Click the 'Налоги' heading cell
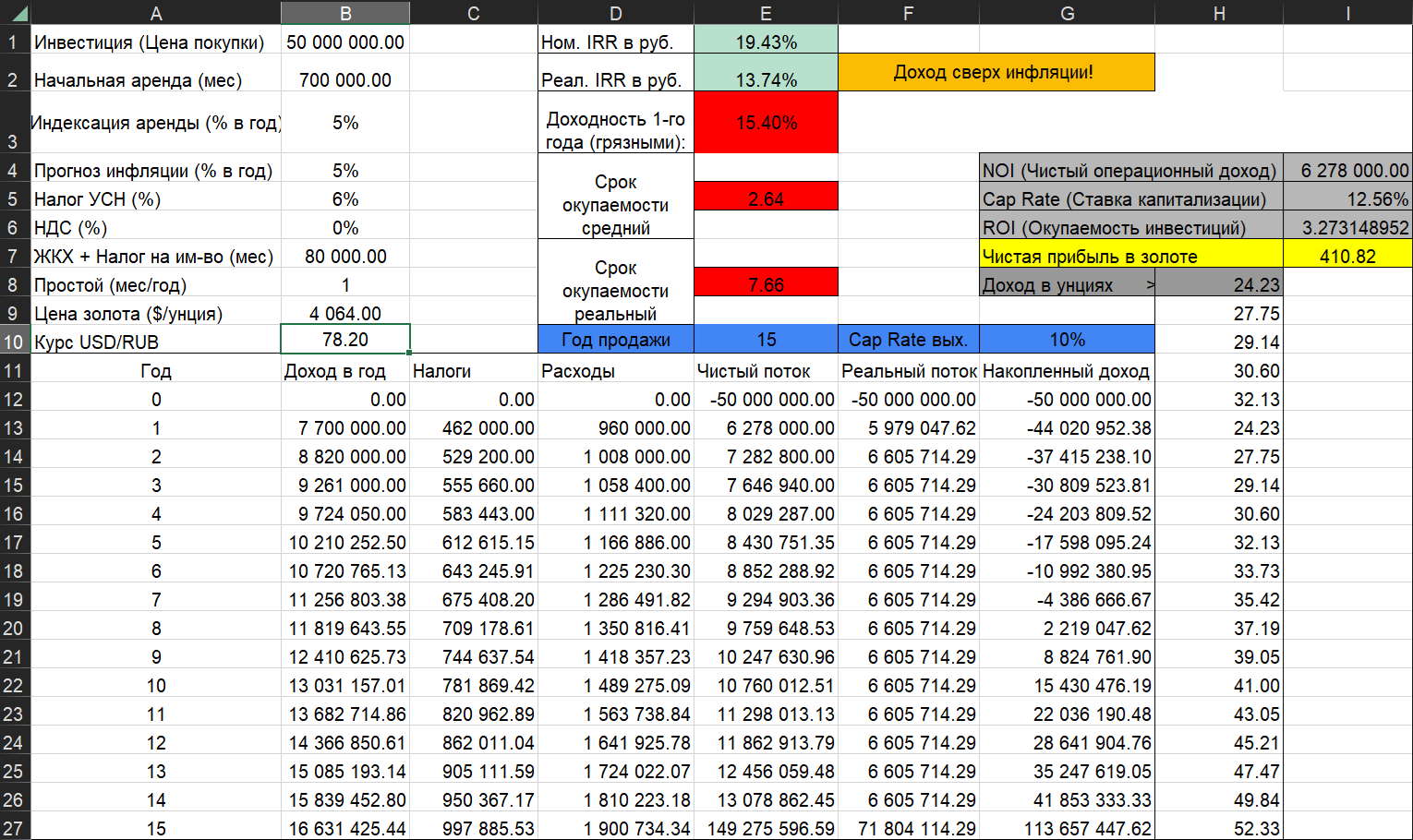The height and width of the screenshot is (840, 1413). coord(473,370)
